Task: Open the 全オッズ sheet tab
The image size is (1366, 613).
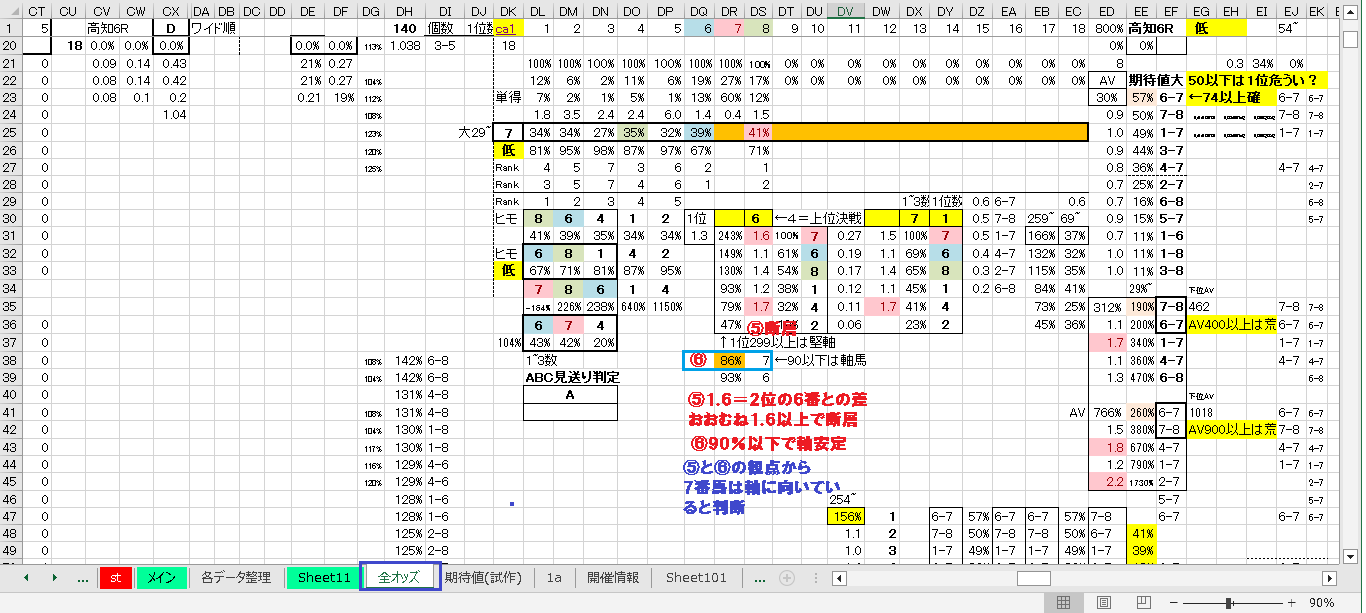Action: [x=399, y=578]
